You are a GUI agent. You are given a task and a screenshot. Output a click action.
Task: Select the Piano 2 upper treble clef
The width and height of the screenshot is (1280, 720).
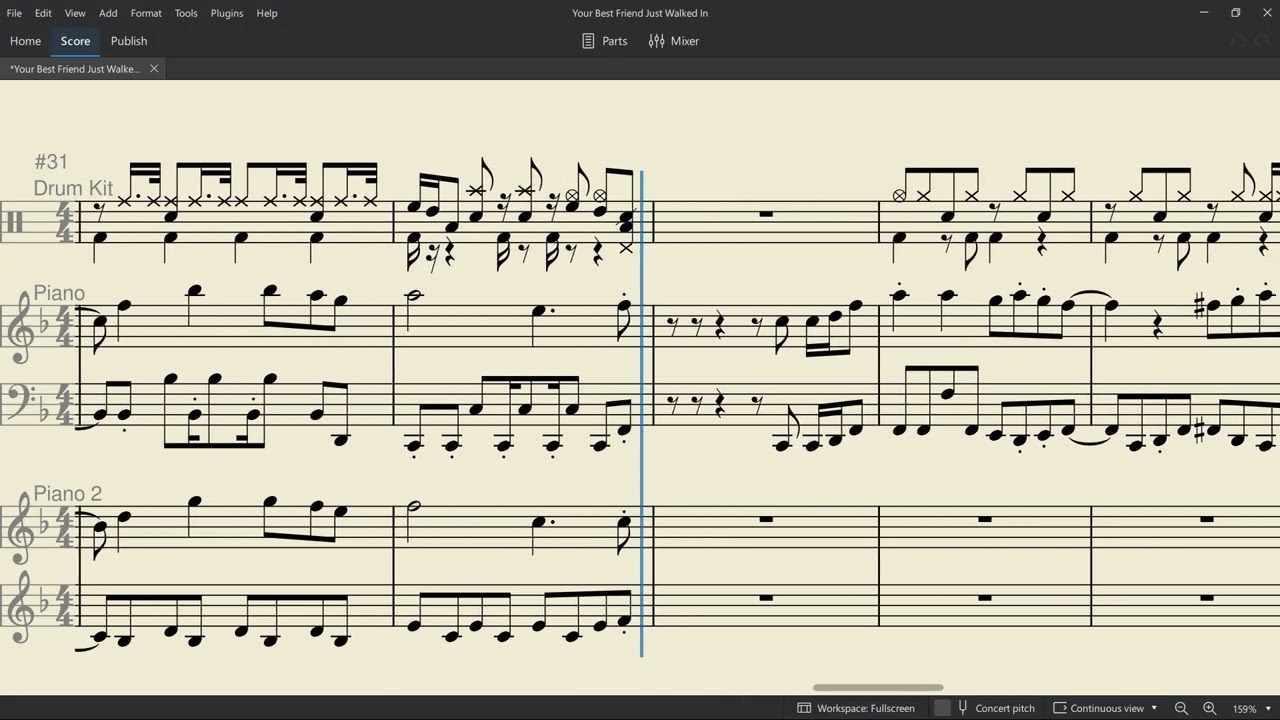point(20,528)
